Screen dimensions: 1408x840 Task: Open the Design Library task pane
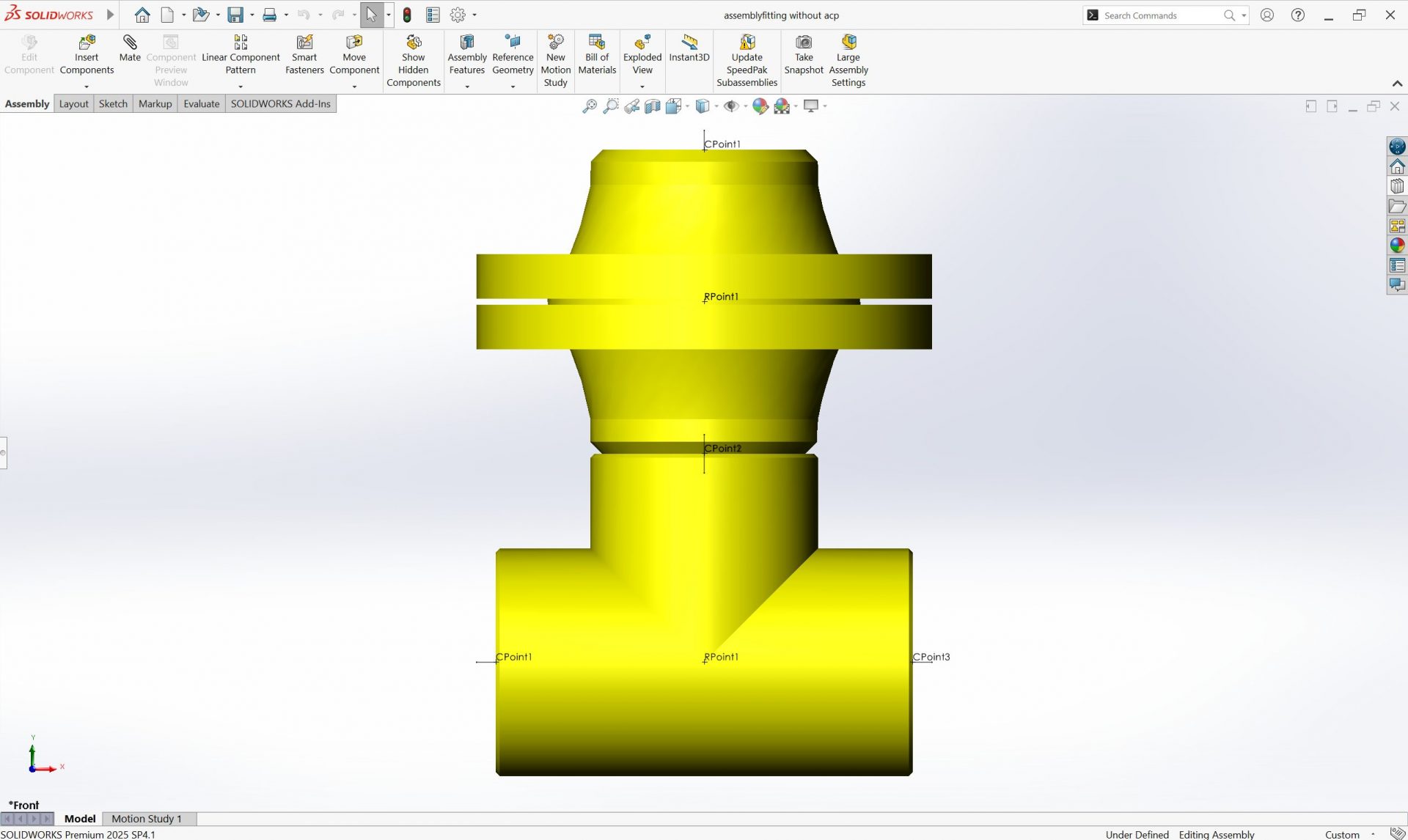tap(1397, 185)
